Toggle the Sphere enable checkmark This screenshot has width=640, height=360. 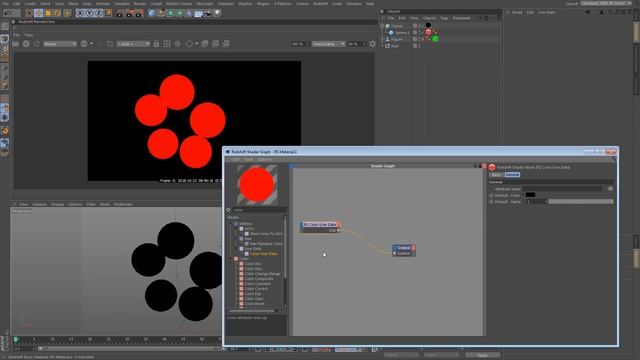[421, 32]
